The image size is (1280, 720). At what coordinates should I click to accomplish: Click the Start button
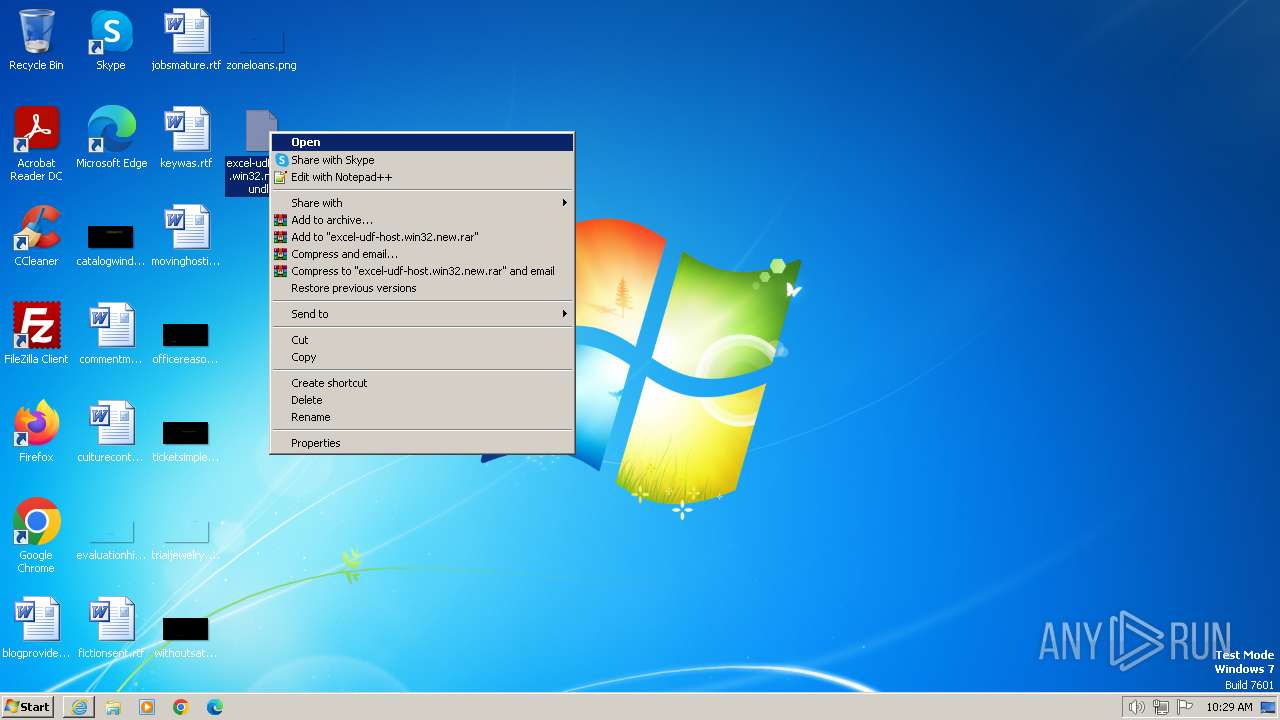(28, 707)
